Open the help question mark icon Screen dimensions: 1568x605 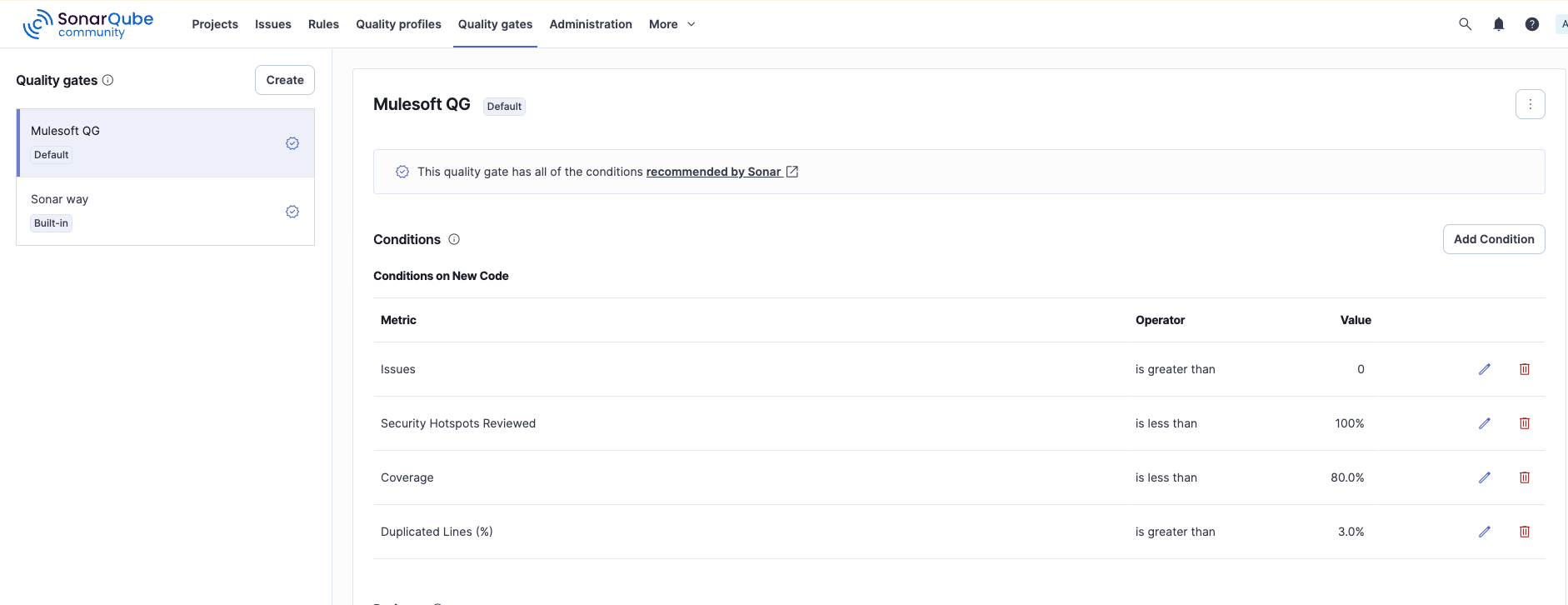(1532, 24)
